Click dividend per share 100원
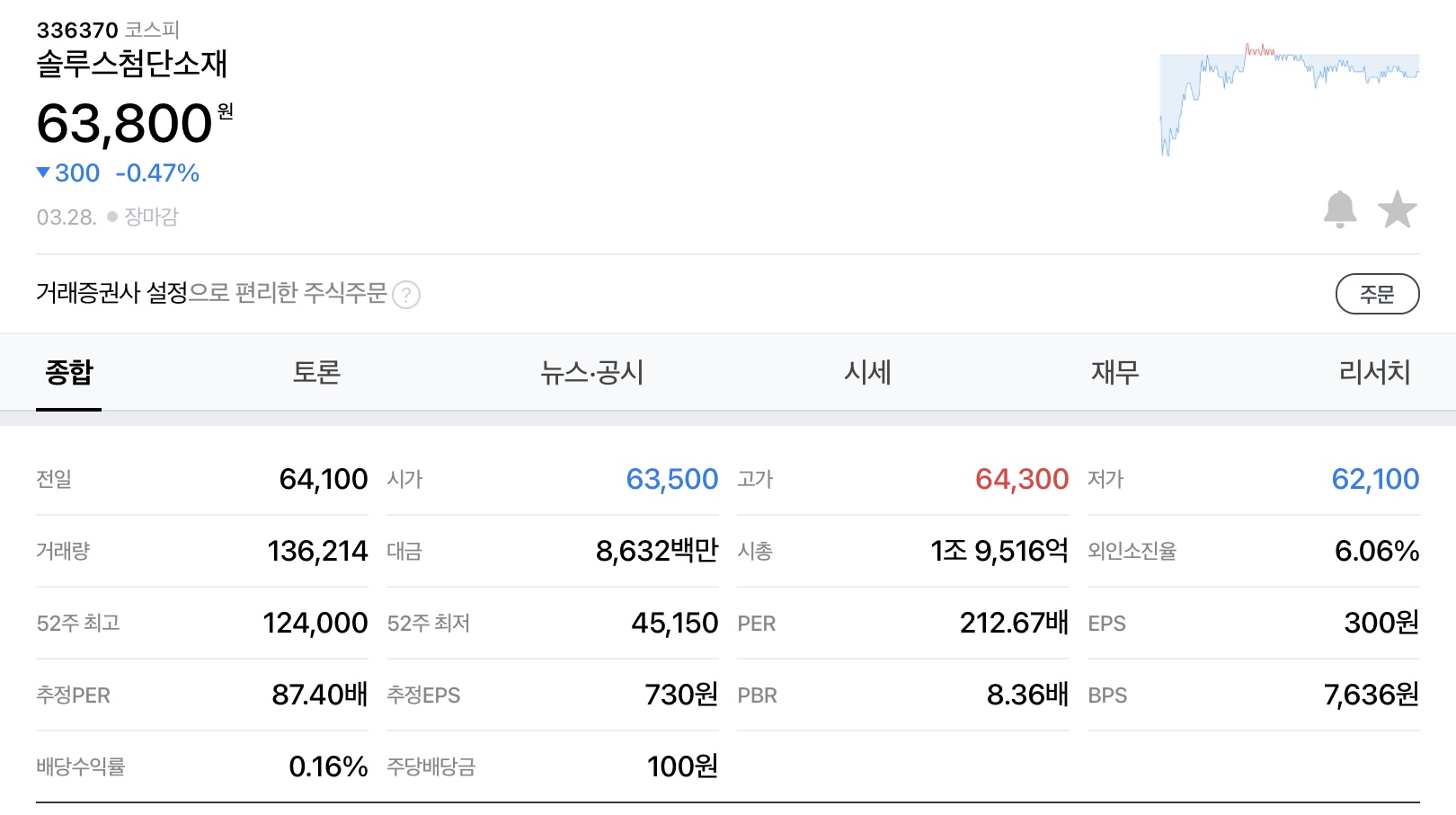The width and height of the screenshot is (1456, 815). click(682, 766)
